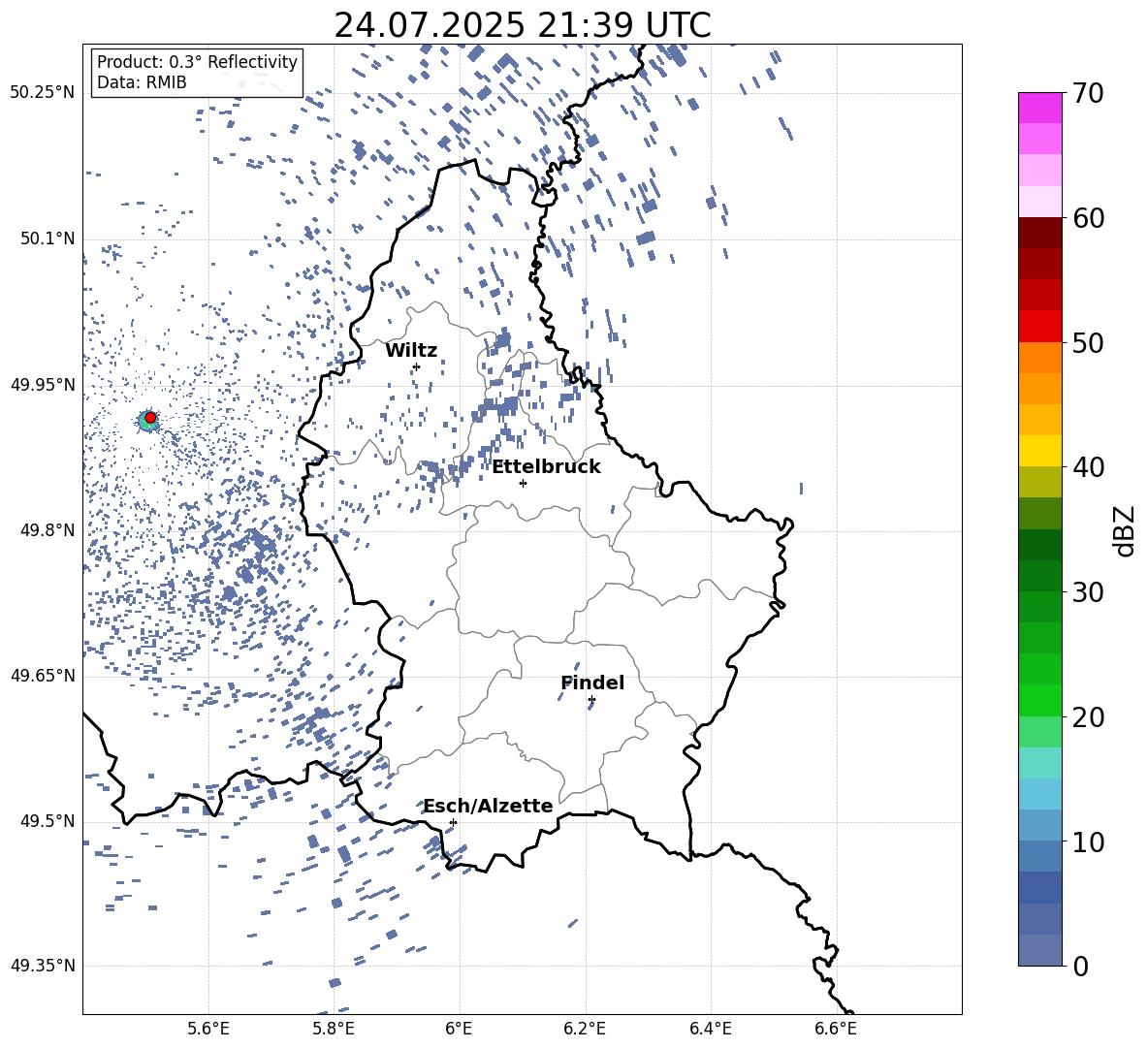Click the 20 colorbar tick label
This screenshot has width=1148, height=1048.
tap(1088, 716)
